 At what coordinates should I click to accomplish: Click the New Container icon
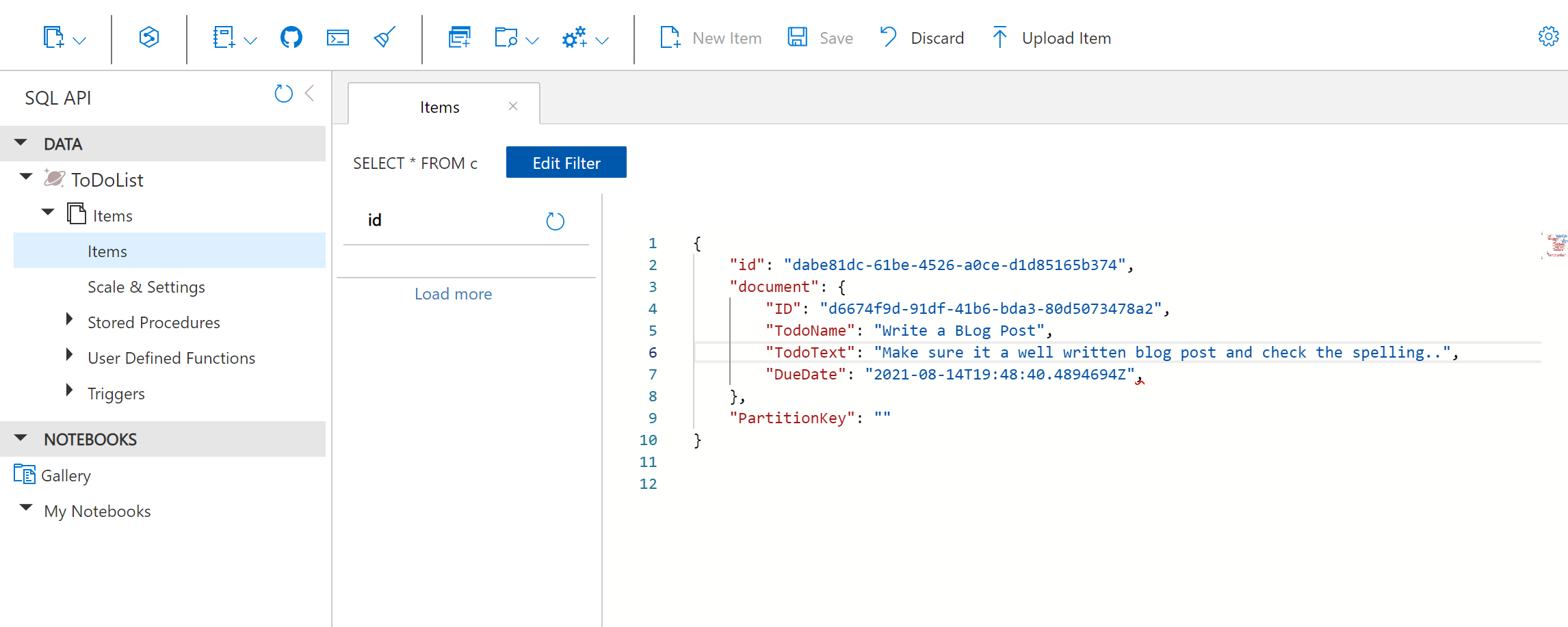point(53,38)
